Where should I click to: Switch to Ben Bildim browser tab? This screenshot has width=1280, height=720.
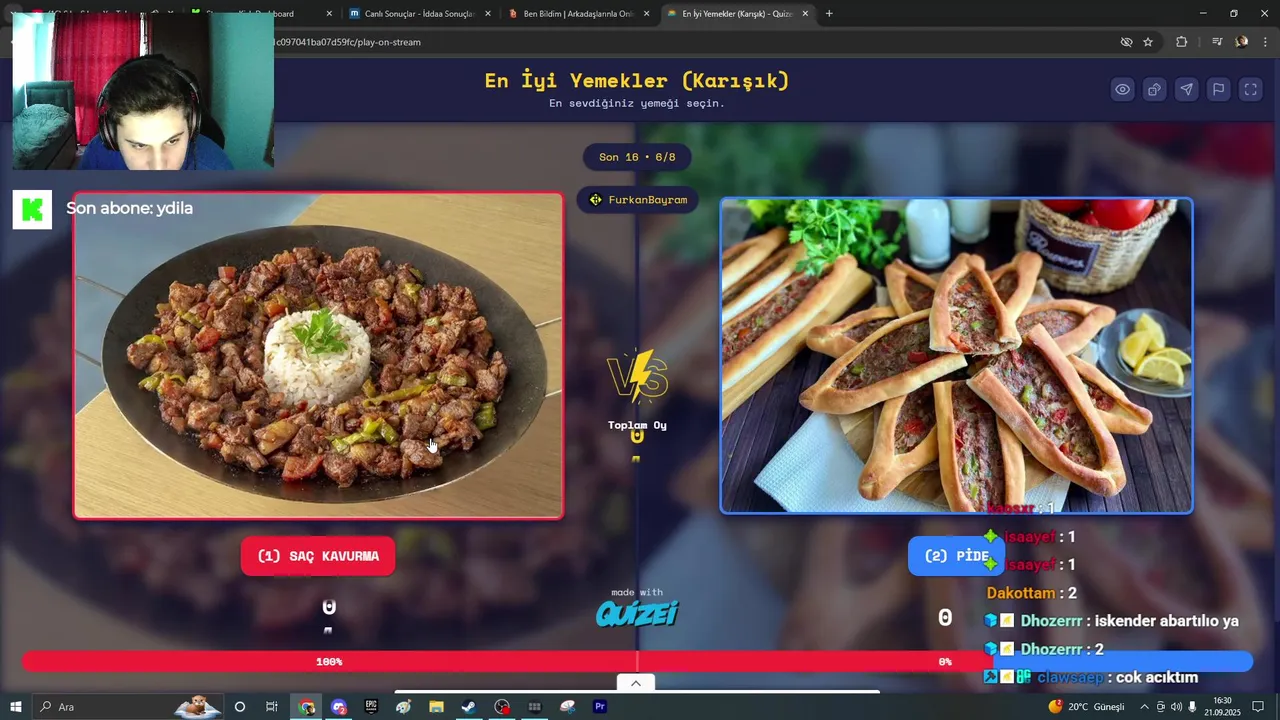coord(578,14)
